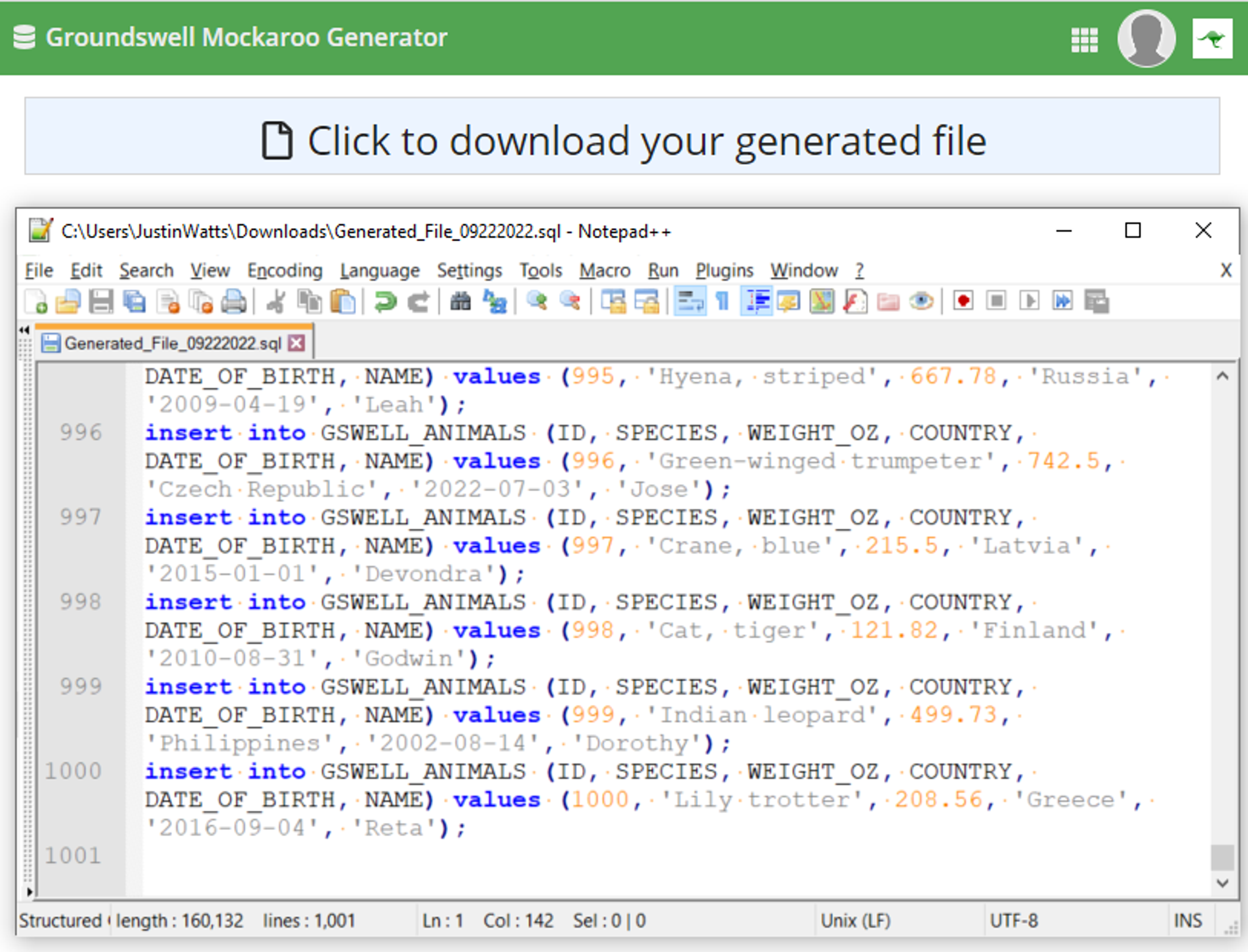1248x952 pixels.
Task: Click Groundswell Mockaroo Generator title
Action: coord(247,37)
